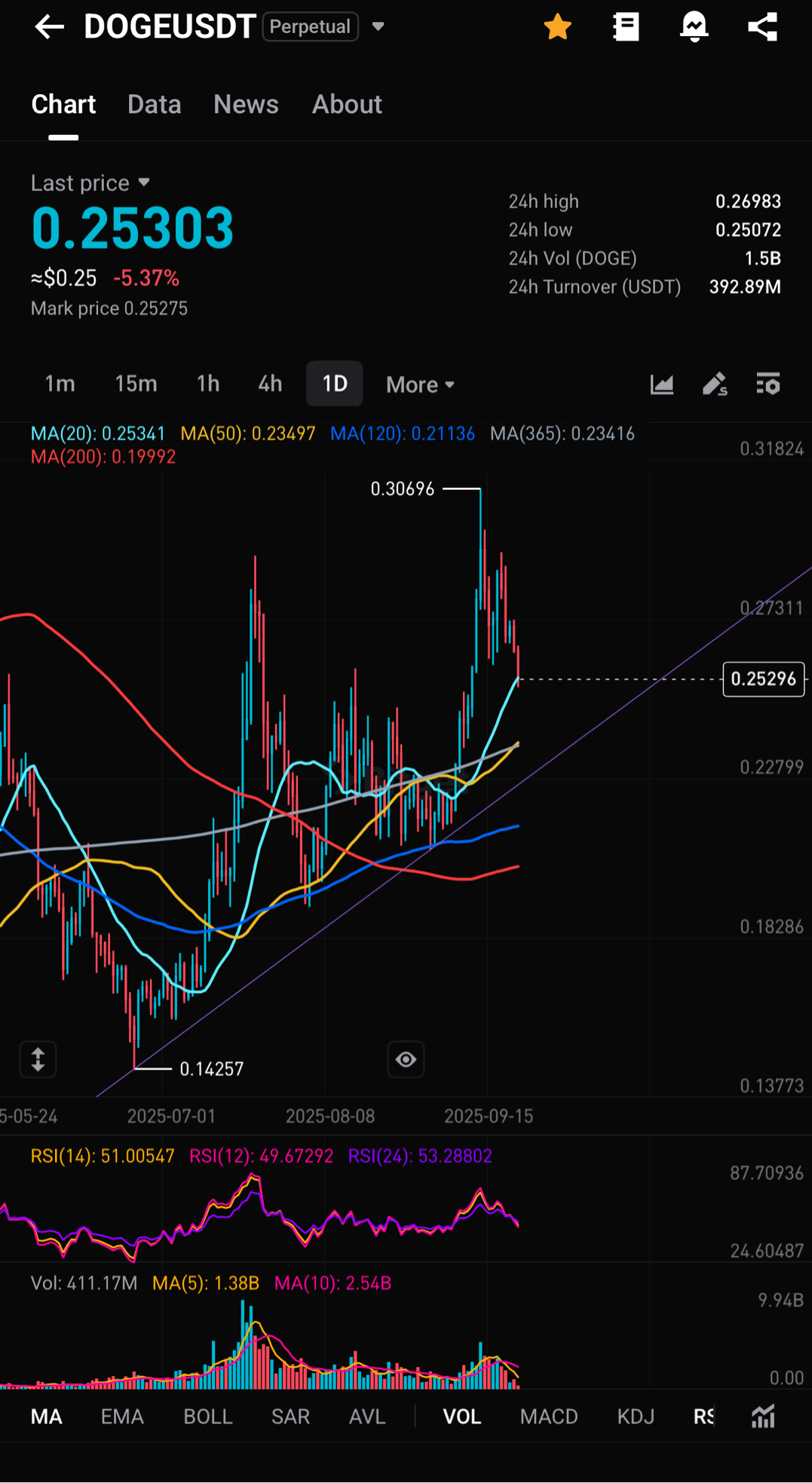Image resolution: width=812 pixels, height=1483 pixels.
Task: Click the 0.25296 current price marker
Action: pyautogui.click(x=763, y=679)
